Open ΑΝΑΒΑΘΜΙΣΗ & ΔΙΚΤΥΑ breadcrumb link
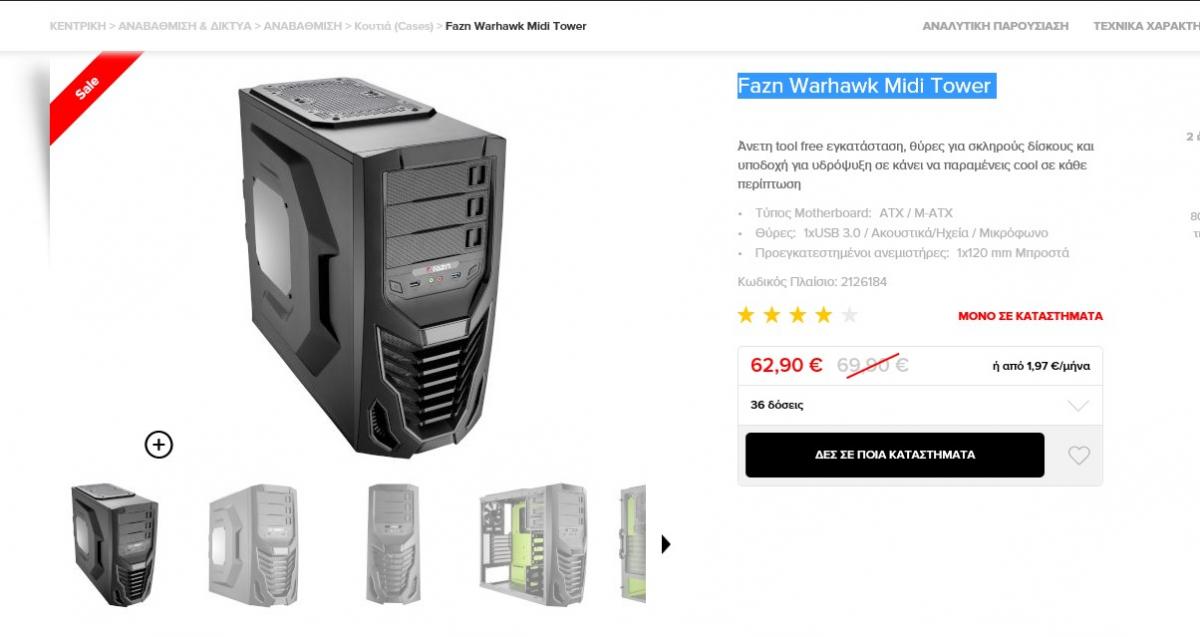Screen dimensions: 1200x637 coord(185,26)
